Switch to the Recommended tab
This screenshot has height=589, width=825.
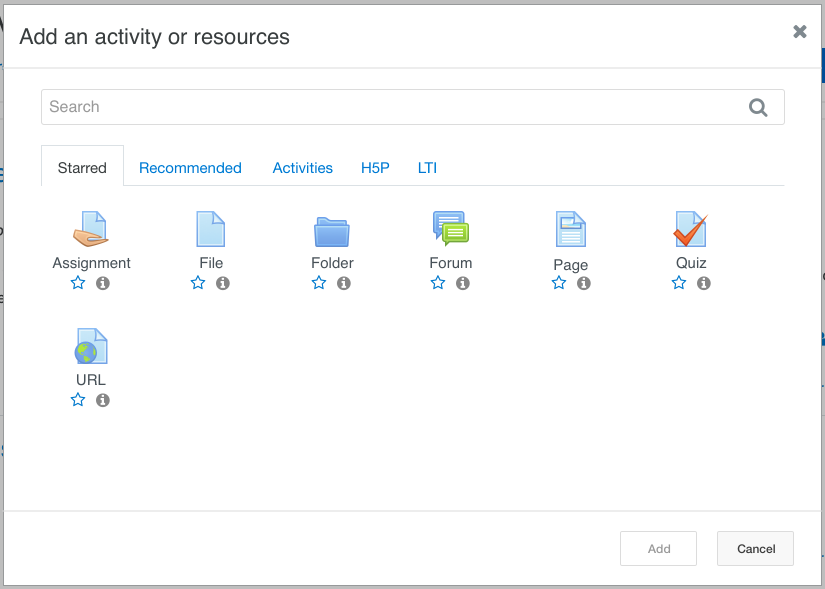pyautogui.click(x=190, y=168)
